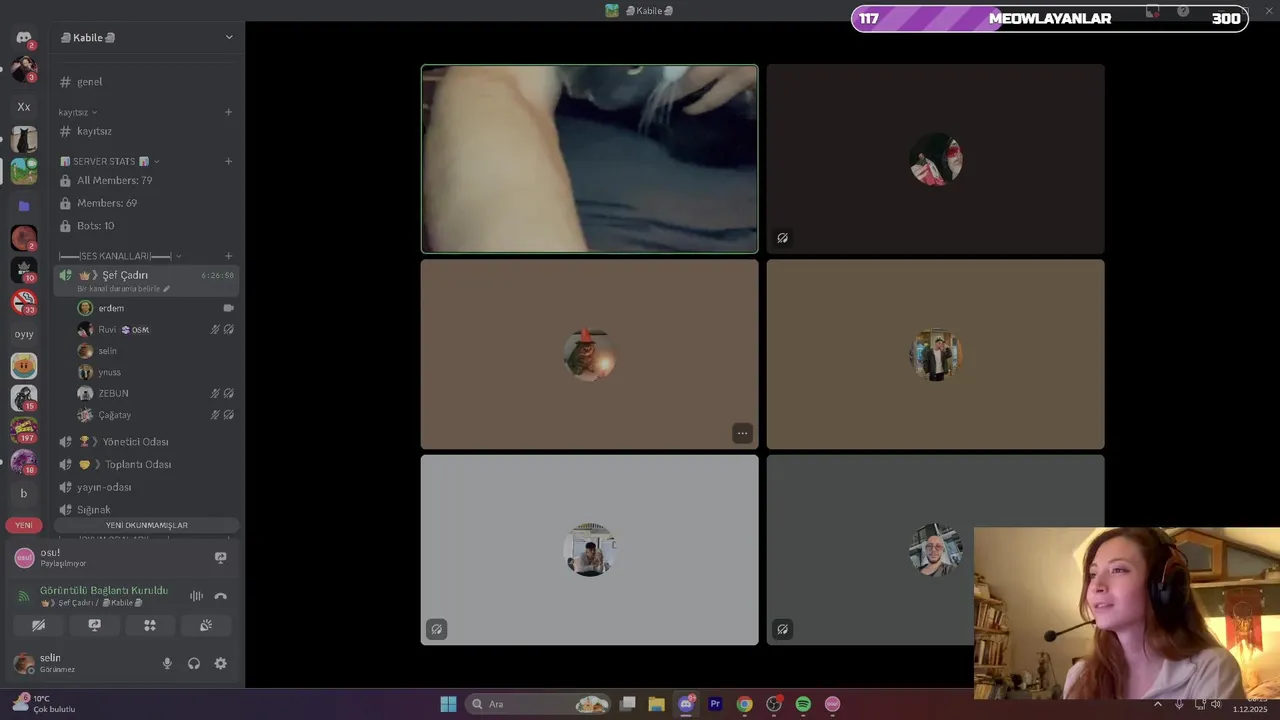Open more options on cat avatar tile

pyautogui.click(x=742, y=433)
